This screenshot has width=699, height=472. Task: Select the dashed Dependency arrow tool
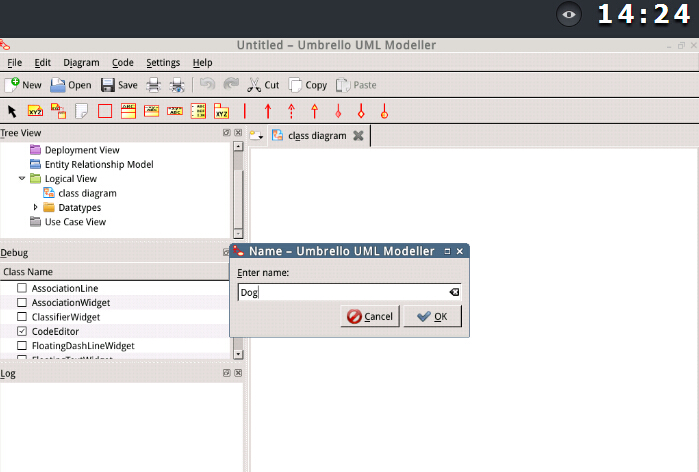point(291,111)
